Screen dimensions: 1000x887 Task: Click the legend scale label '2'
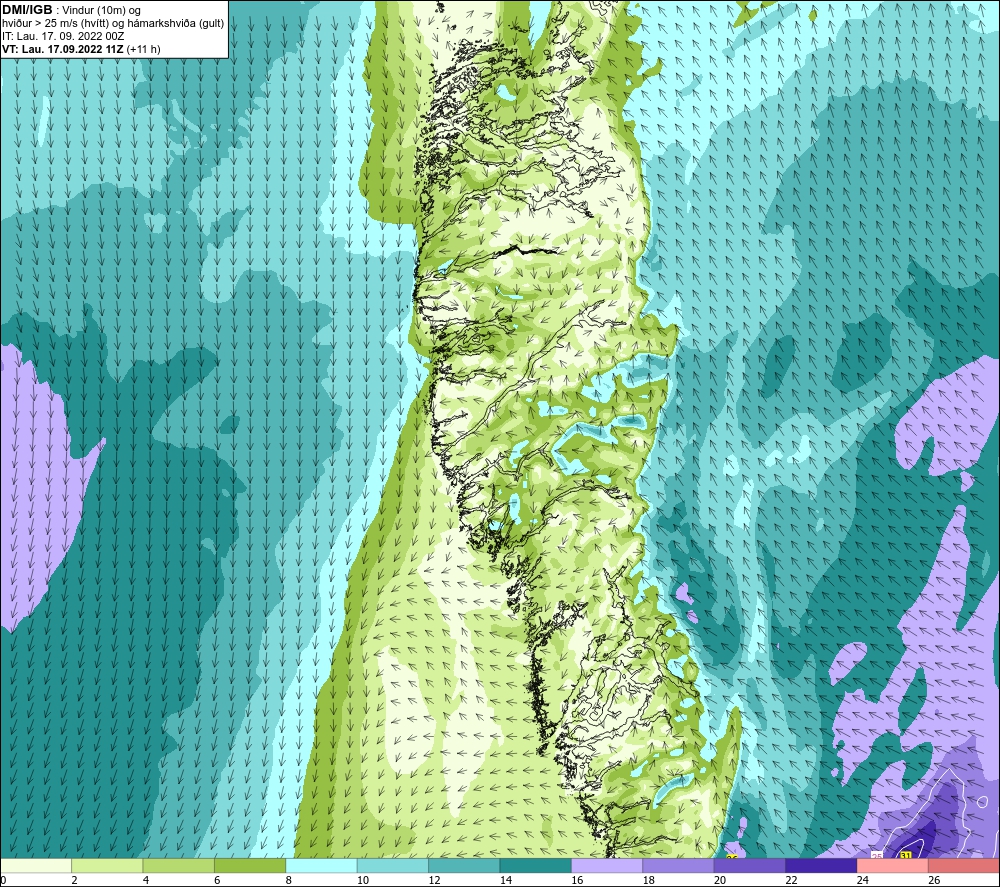pyautogui.click(x=75, y=880)
